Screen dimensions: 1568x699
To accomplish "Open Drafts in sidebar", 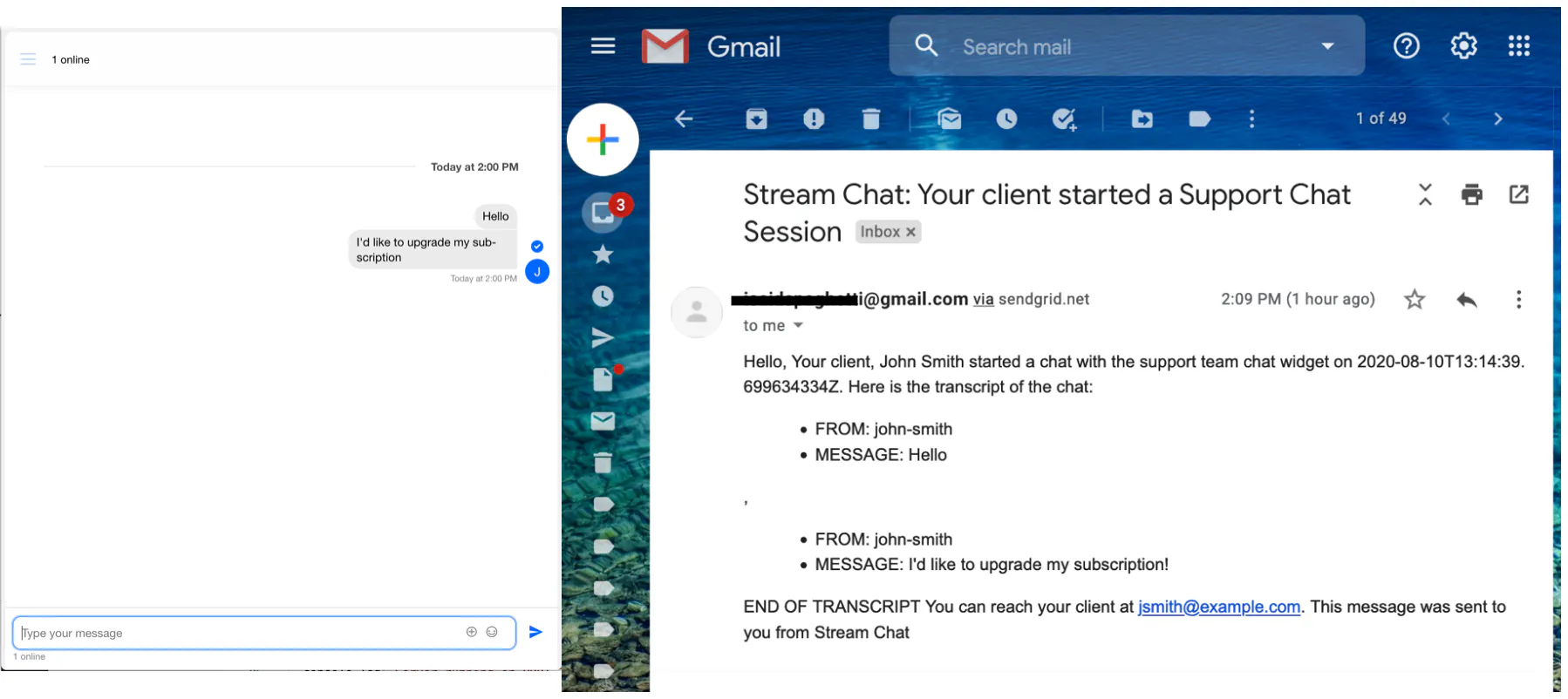I will [604, 378].
